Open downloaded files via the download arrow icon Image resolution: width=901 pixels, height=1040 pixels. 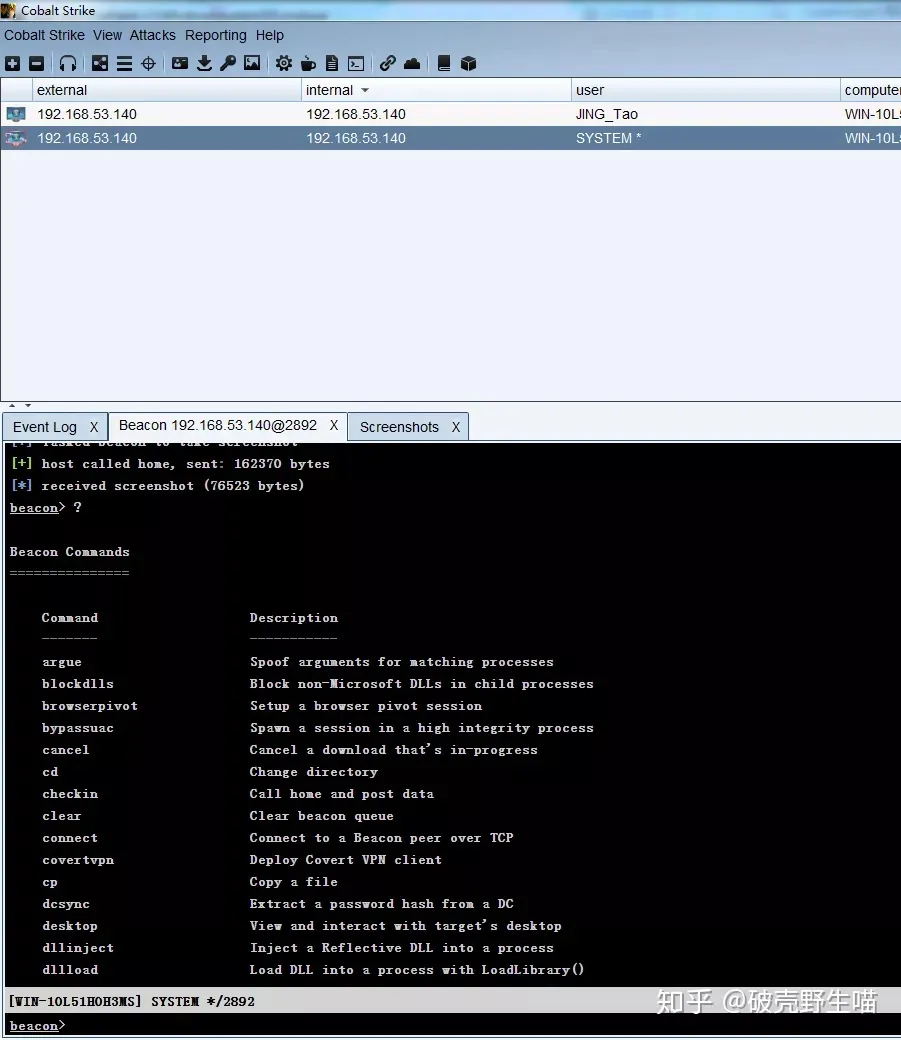click(204, 64)
